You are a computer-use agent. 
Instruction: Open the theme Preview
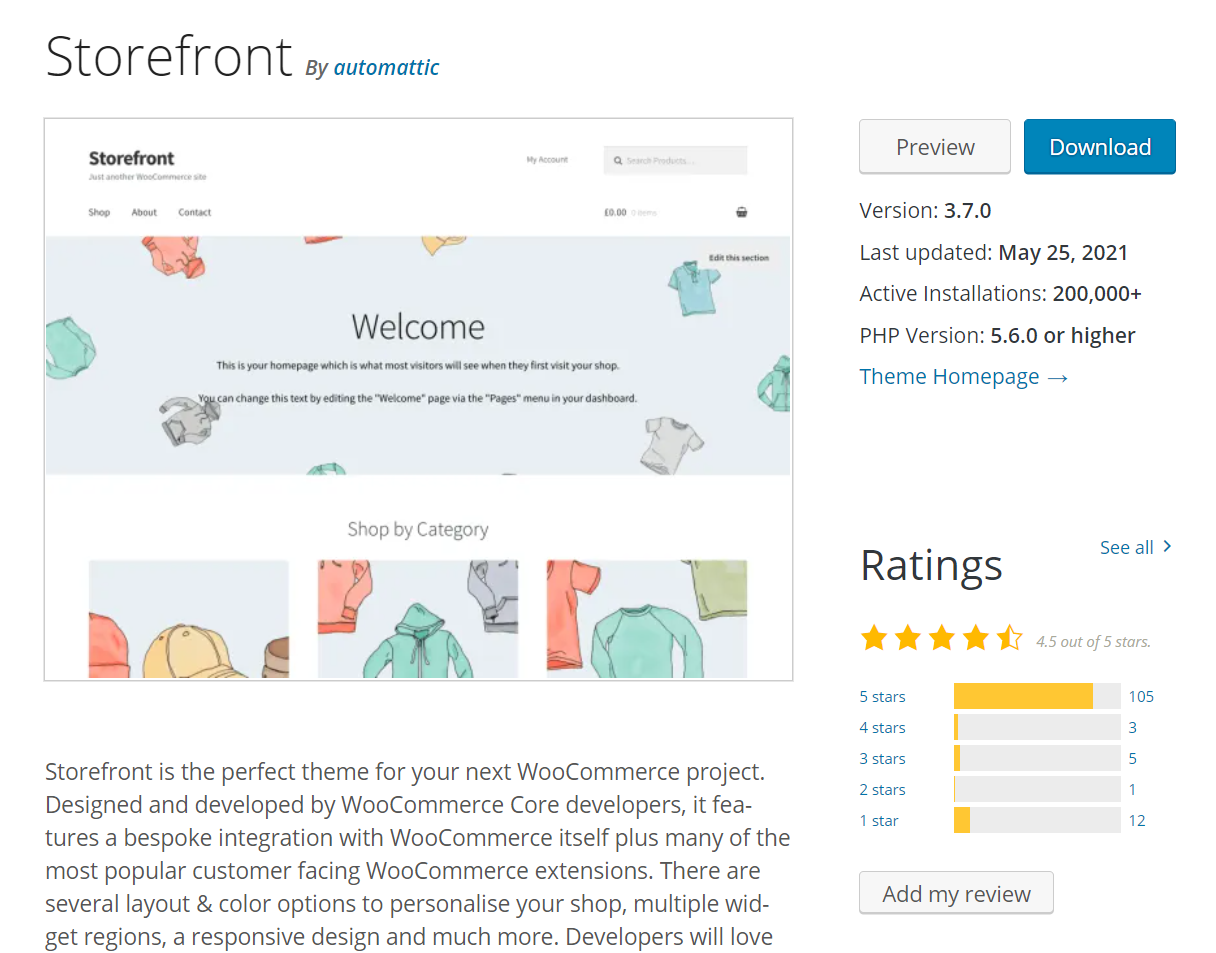[x=934, y=147]
